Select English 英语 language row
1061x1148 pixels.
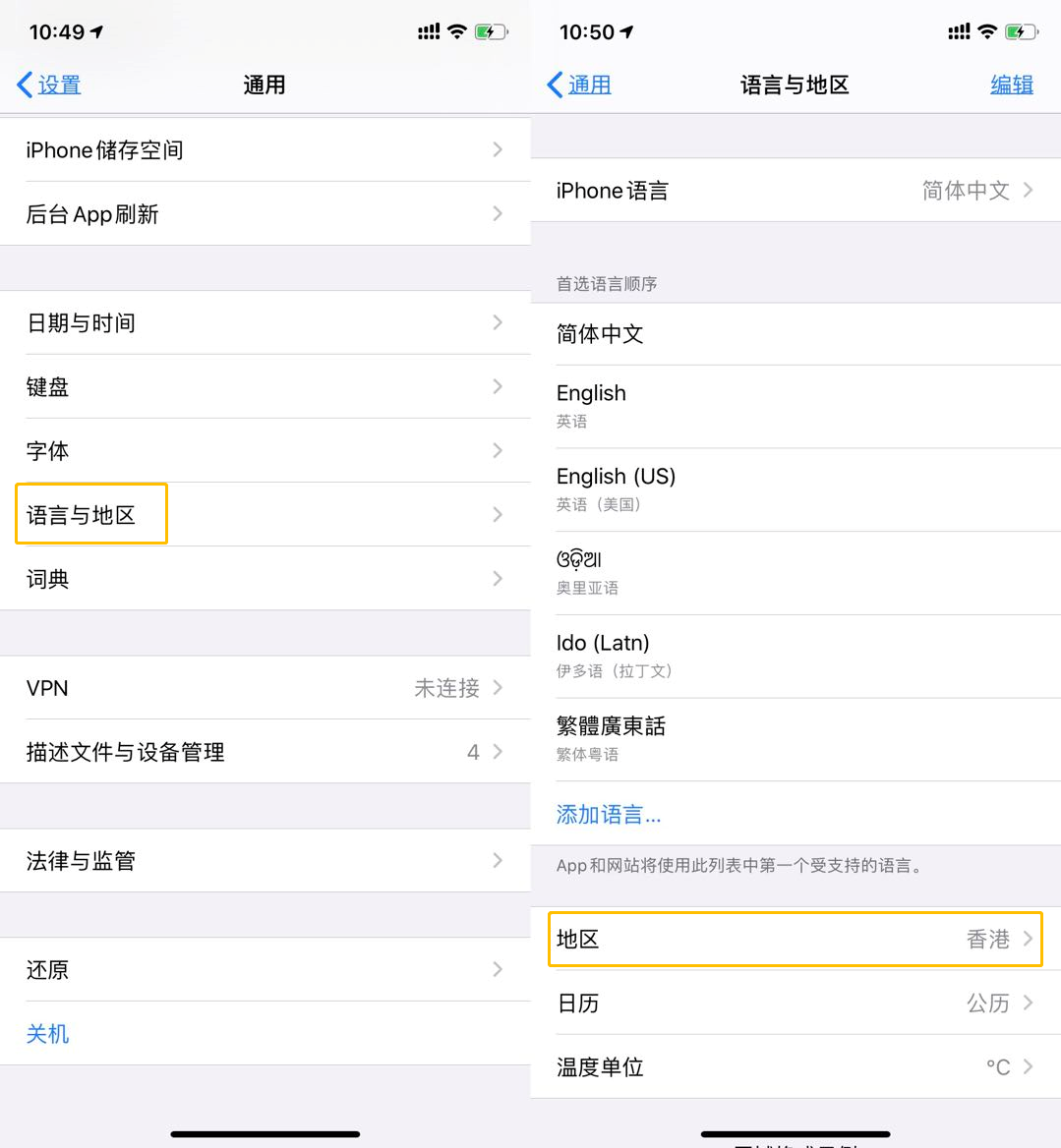pyautogui.click(x=796, y=406)
